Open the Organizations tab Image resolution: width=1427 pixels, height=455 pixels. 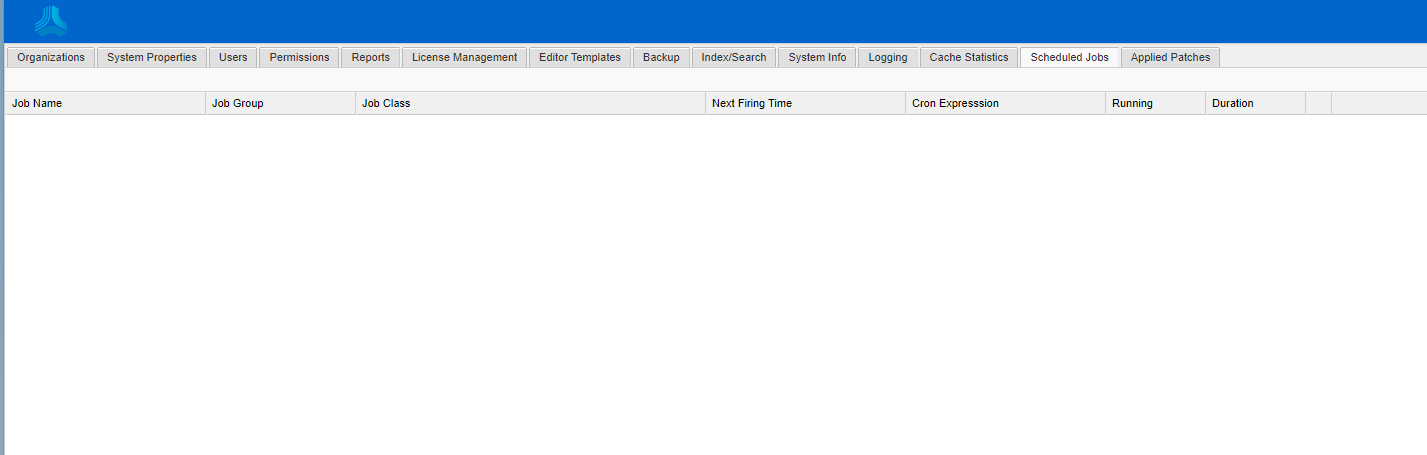pos(51,57)
